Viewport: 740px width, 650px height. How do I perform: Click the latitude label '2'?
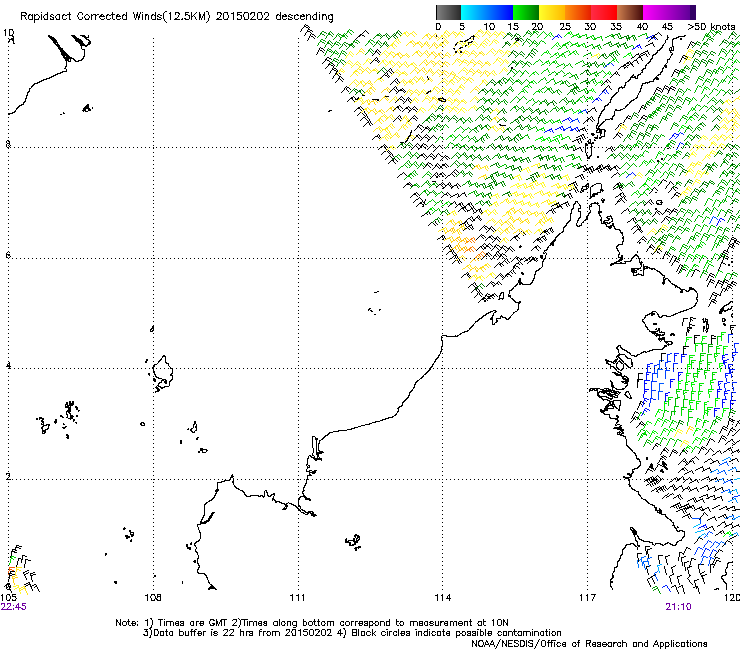[8, 477]
